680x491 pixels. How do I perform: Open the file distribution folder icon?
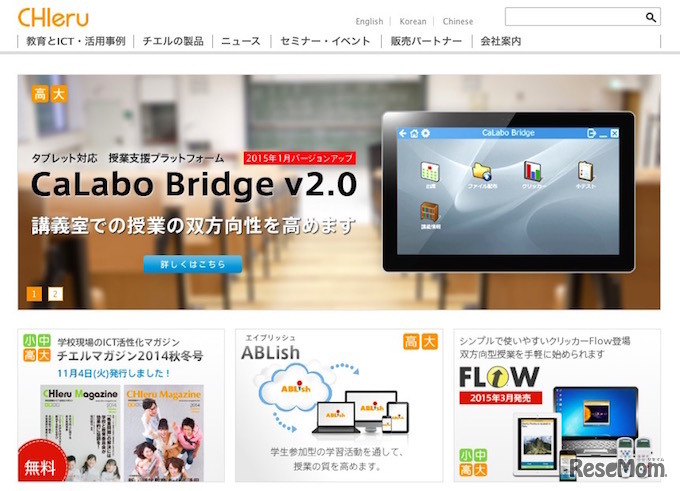[x=482, y=172]
